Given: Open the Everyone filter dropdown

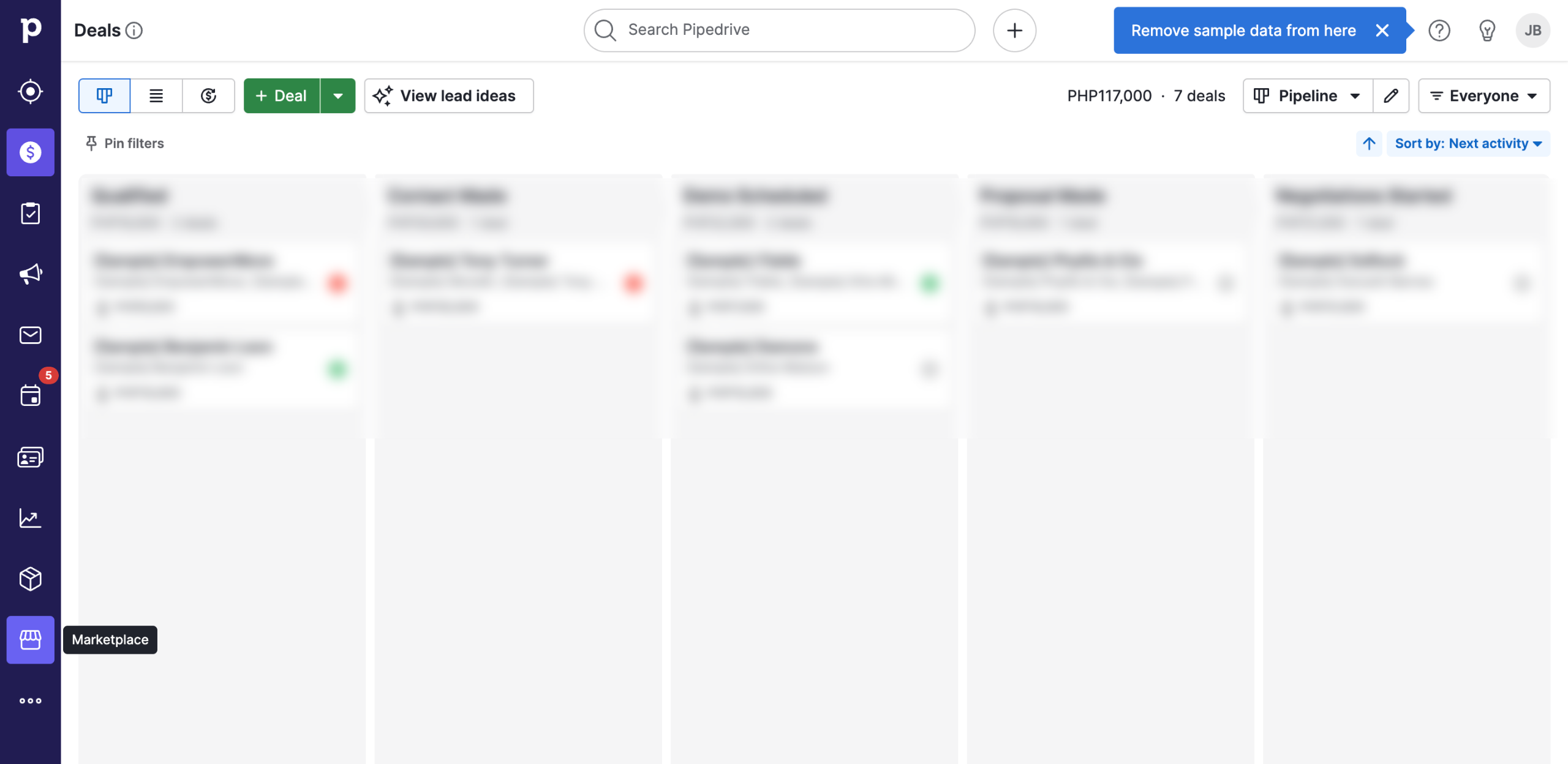Looking at the screenshot, I should [x=1483, y=95].
